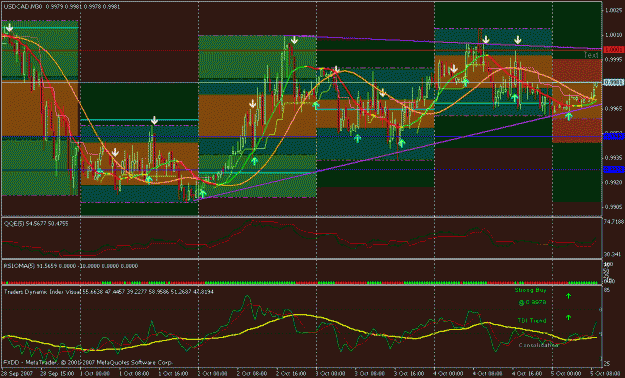The height and width of the screenshot is (378, 625).
Task: Click the 5 Oct 00:00 time label
Action: click(566, 374)
